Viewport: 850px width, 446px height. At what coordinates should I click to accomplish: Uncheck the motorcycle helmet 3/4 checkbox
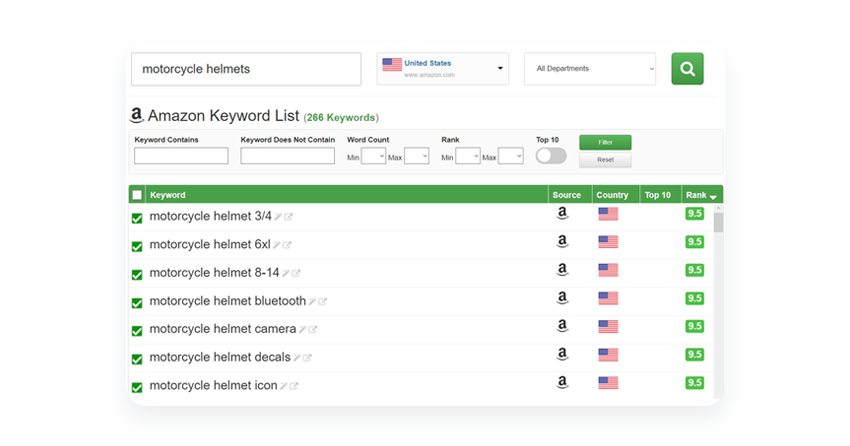tap(137, 218)
